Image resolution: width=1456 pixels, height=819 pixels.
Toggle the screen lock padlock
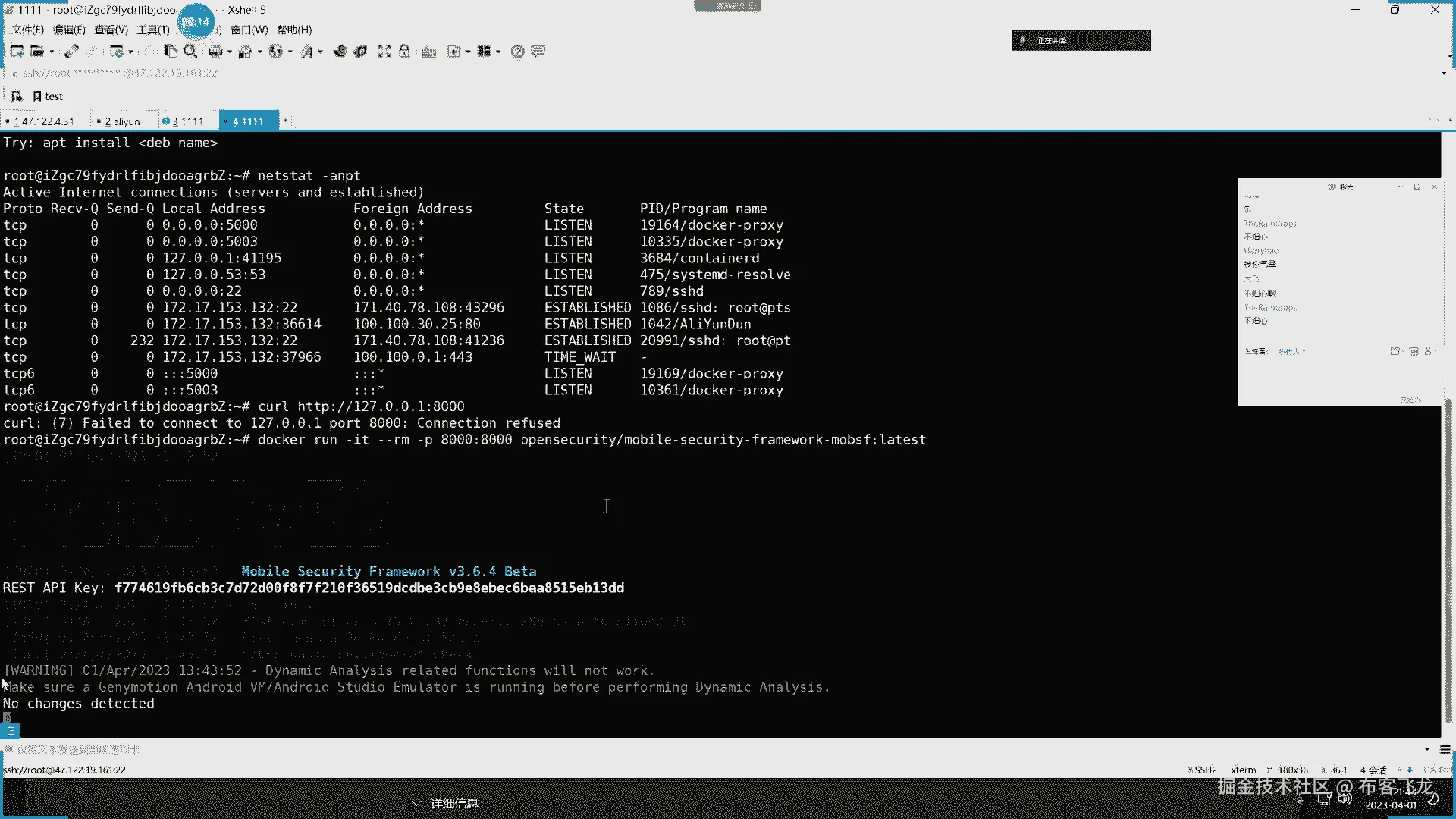tap(405, 52)
